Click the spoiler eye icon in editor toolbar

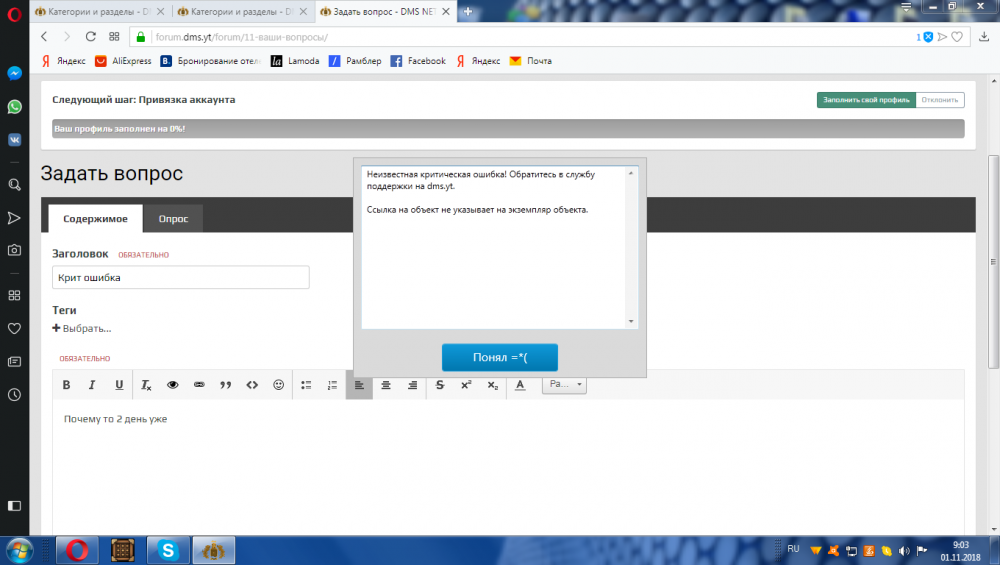[x=172, y=385]
